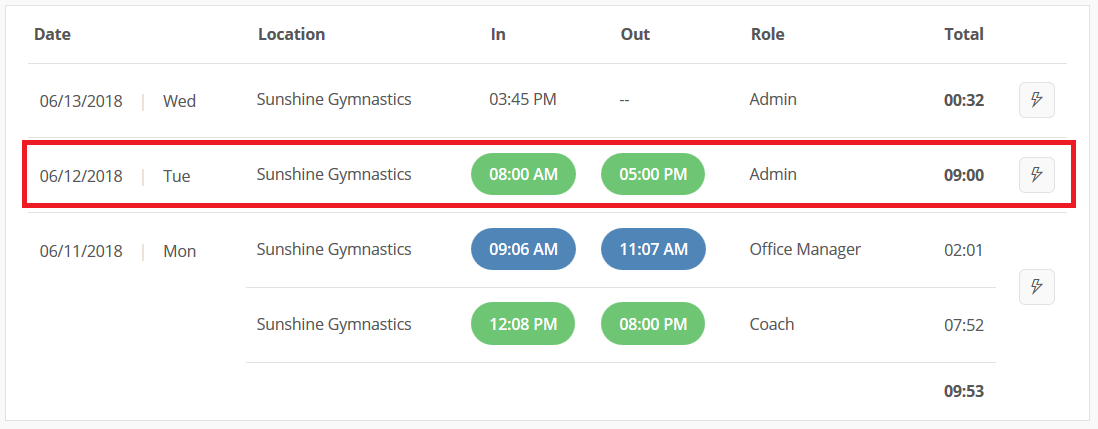
Task: Click the 09:53 daily total
Action: [x=964, y=391]
